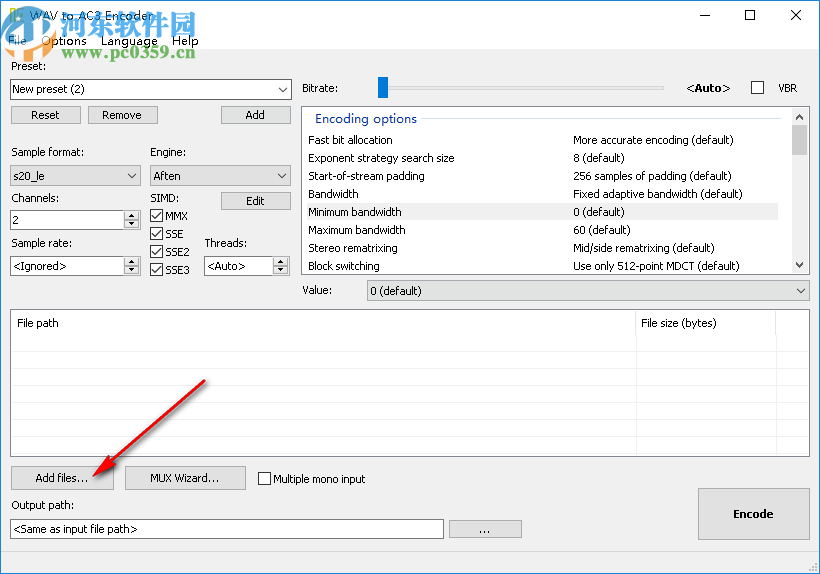Click the Sample rate input field
The width and height of the screenshot is (820, 574).
tap(67, 266)
